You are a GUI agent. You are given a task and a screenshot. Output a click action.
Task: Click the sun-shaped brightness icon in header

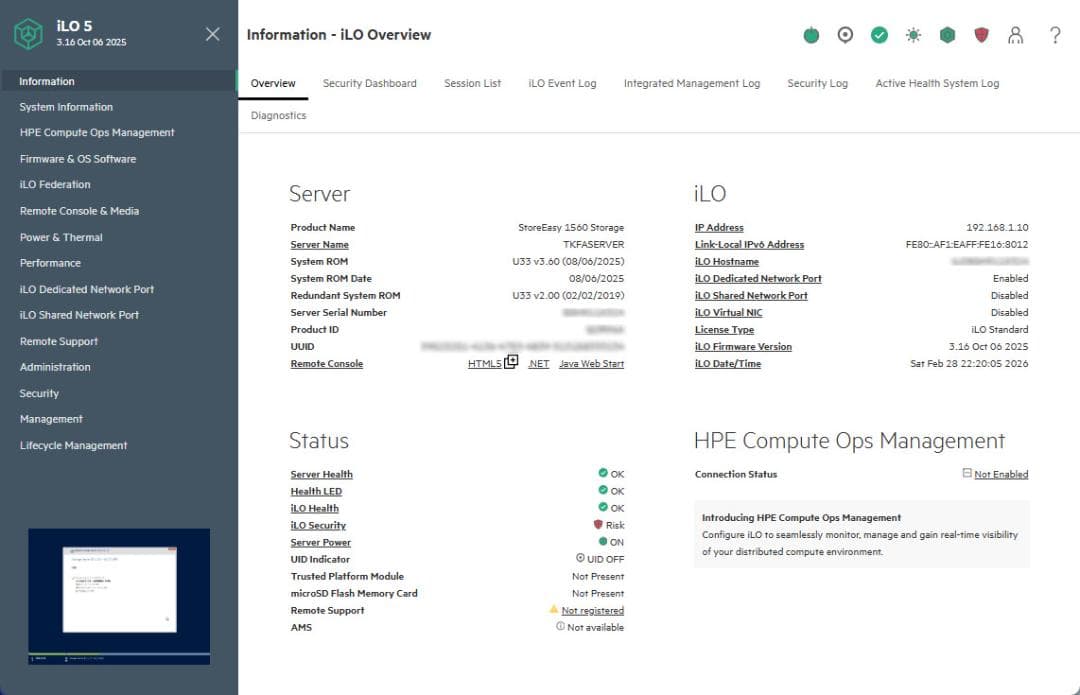click(913, 34)
